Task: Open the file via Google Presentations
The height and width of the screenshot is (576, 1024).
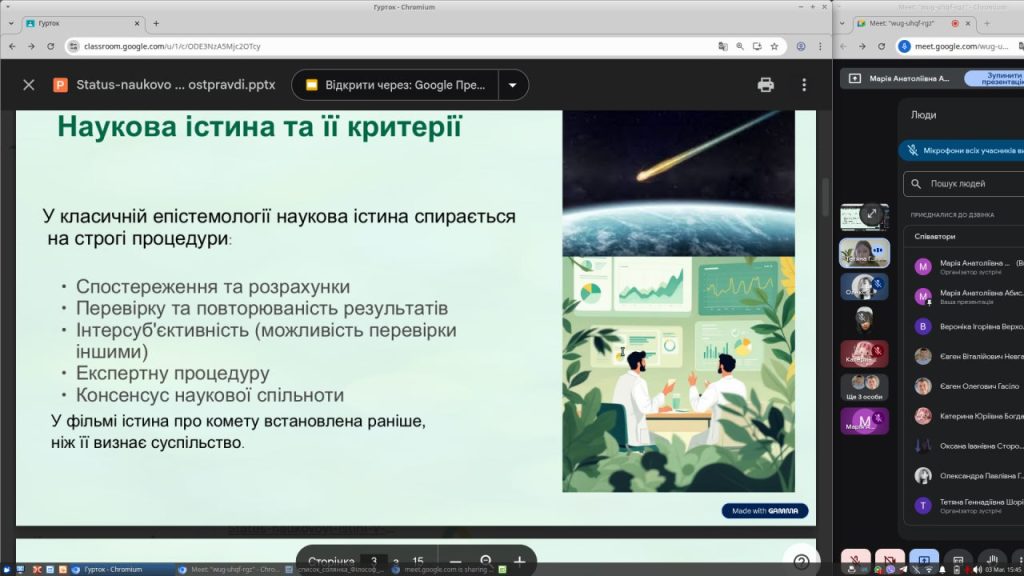Action: [395, 85]
